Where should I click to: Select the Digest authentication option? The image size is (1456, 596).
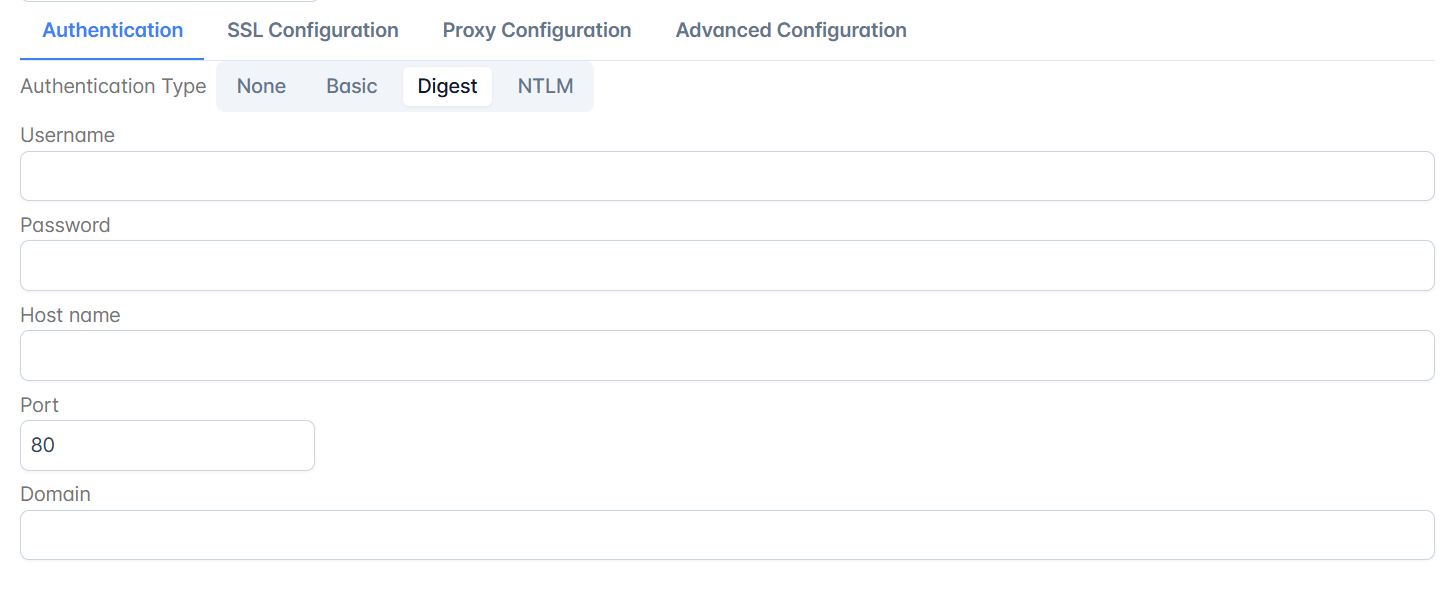[x=447, y=86]
